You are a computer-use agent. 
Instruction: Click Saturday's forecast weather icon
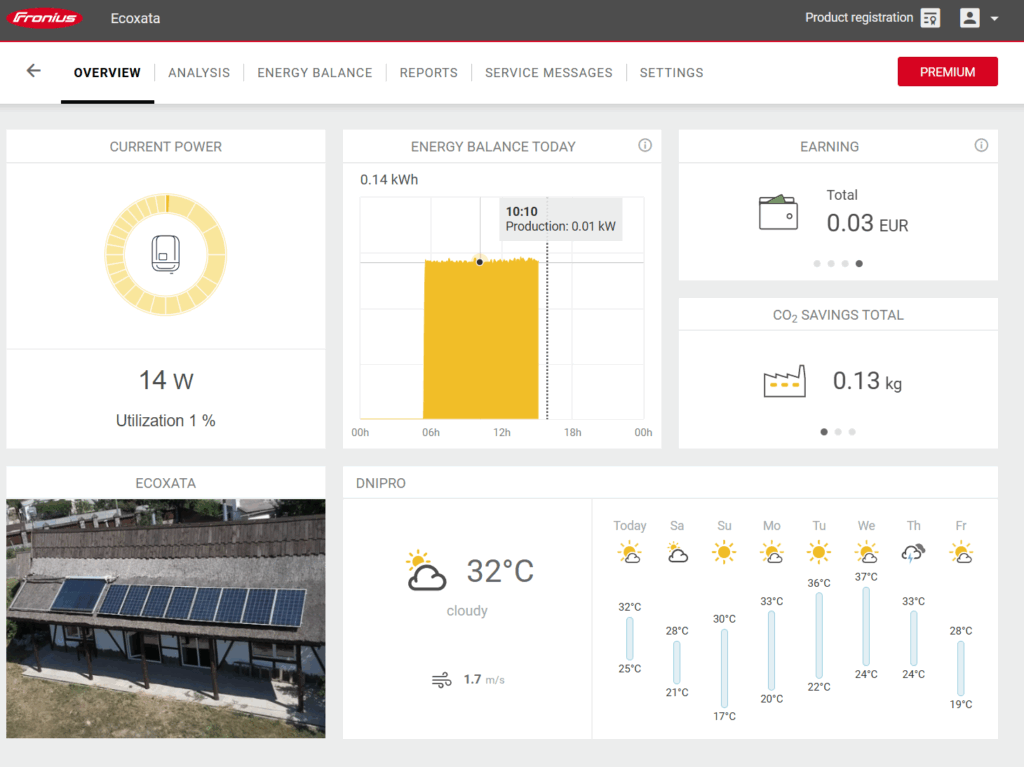click(x=677, y=553)
